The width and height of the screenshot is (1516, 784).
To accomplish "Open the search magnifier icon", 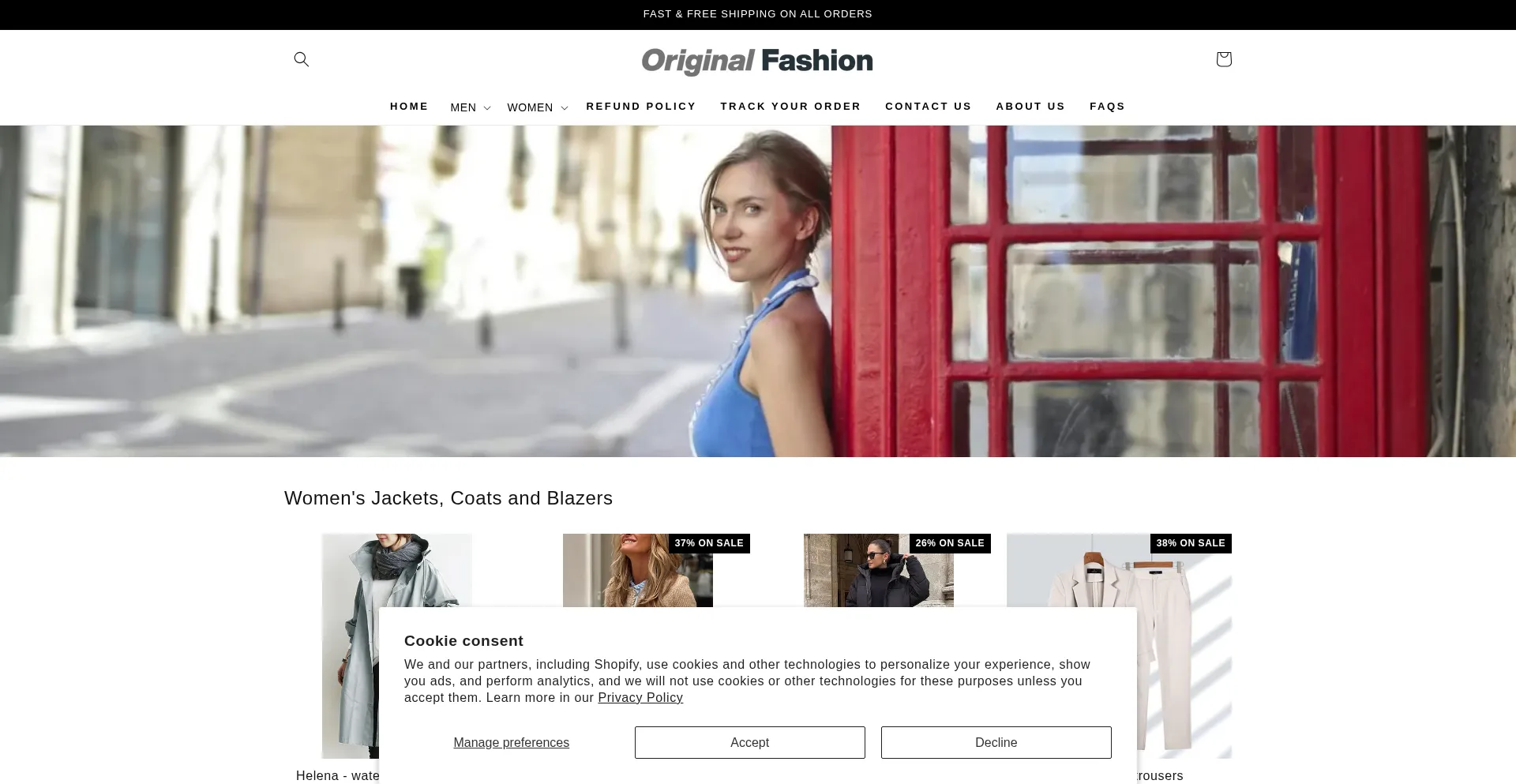I will [301, 59].
